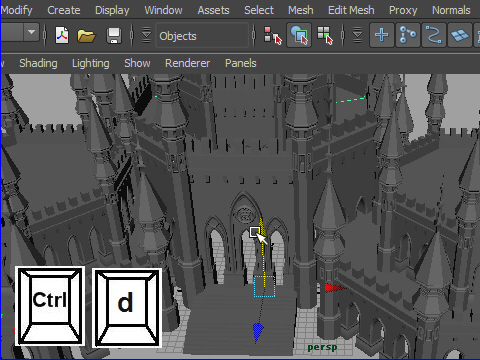Toggle snap to view planes icon

(460, 35)
